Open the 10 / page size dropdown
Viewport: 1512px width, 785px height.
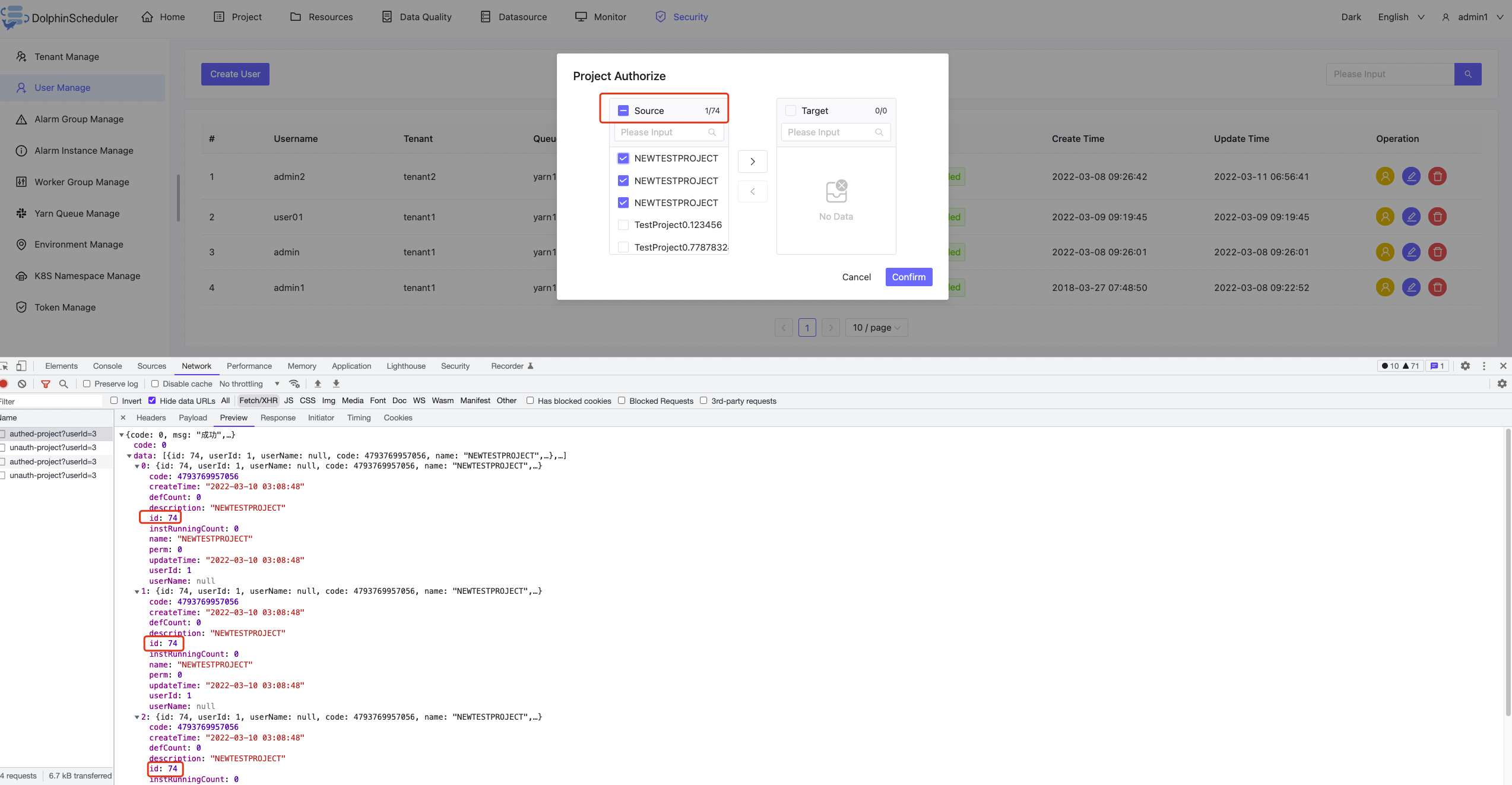point(876,328)
